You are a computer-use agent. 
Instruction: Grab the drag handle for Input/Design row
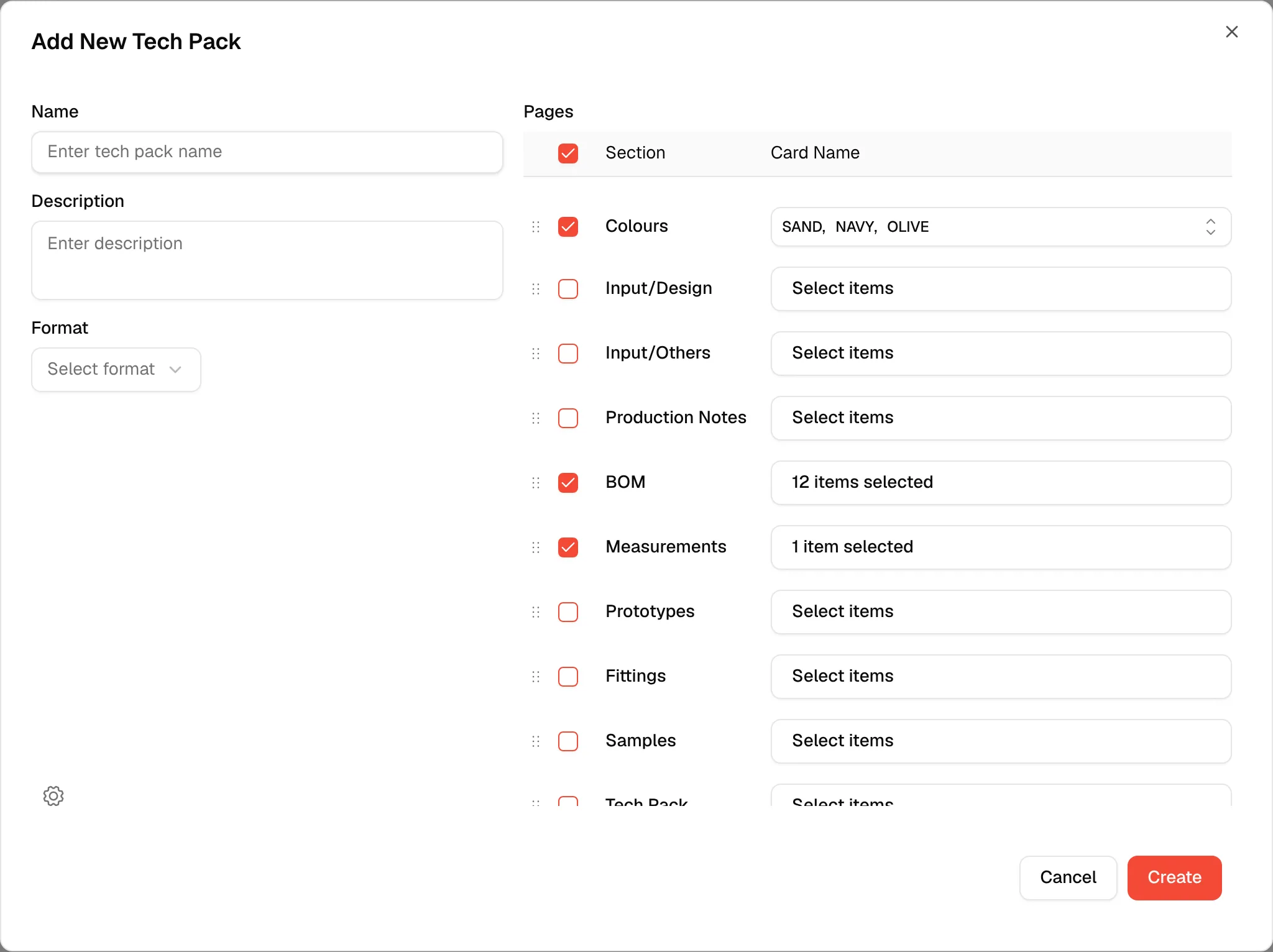[x=536, y=289]
